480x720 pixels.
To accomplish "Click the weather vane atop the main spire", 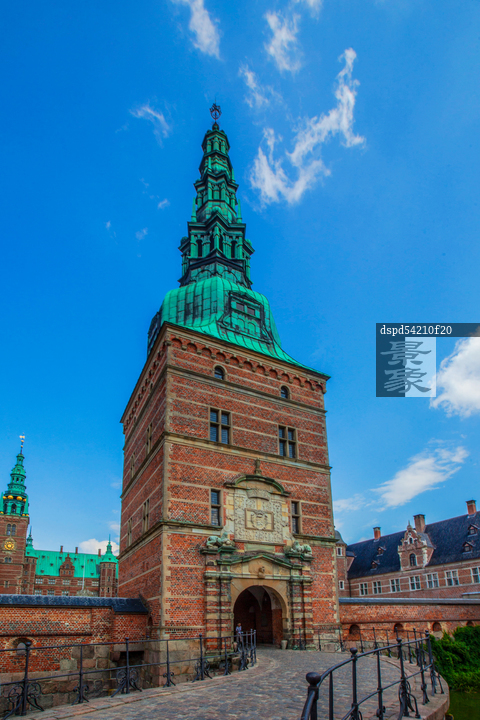I will [215, 112].
